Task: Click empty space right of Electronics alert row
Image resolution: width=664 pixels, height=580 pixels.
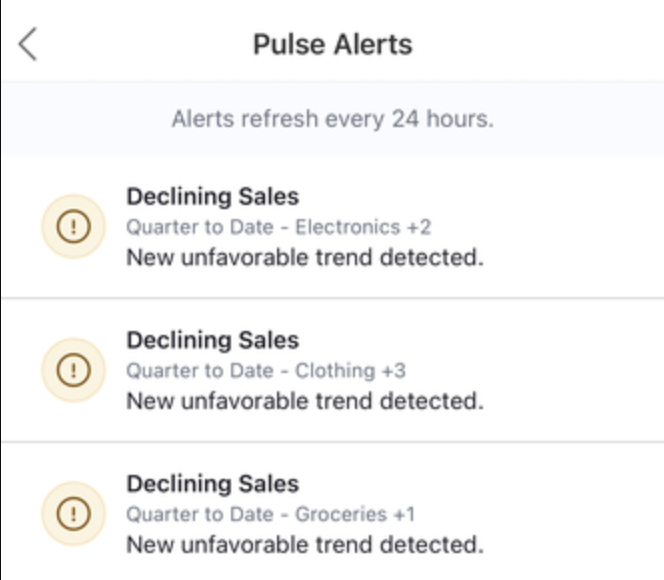Action: pyautogui.click(x=580, y=227)
